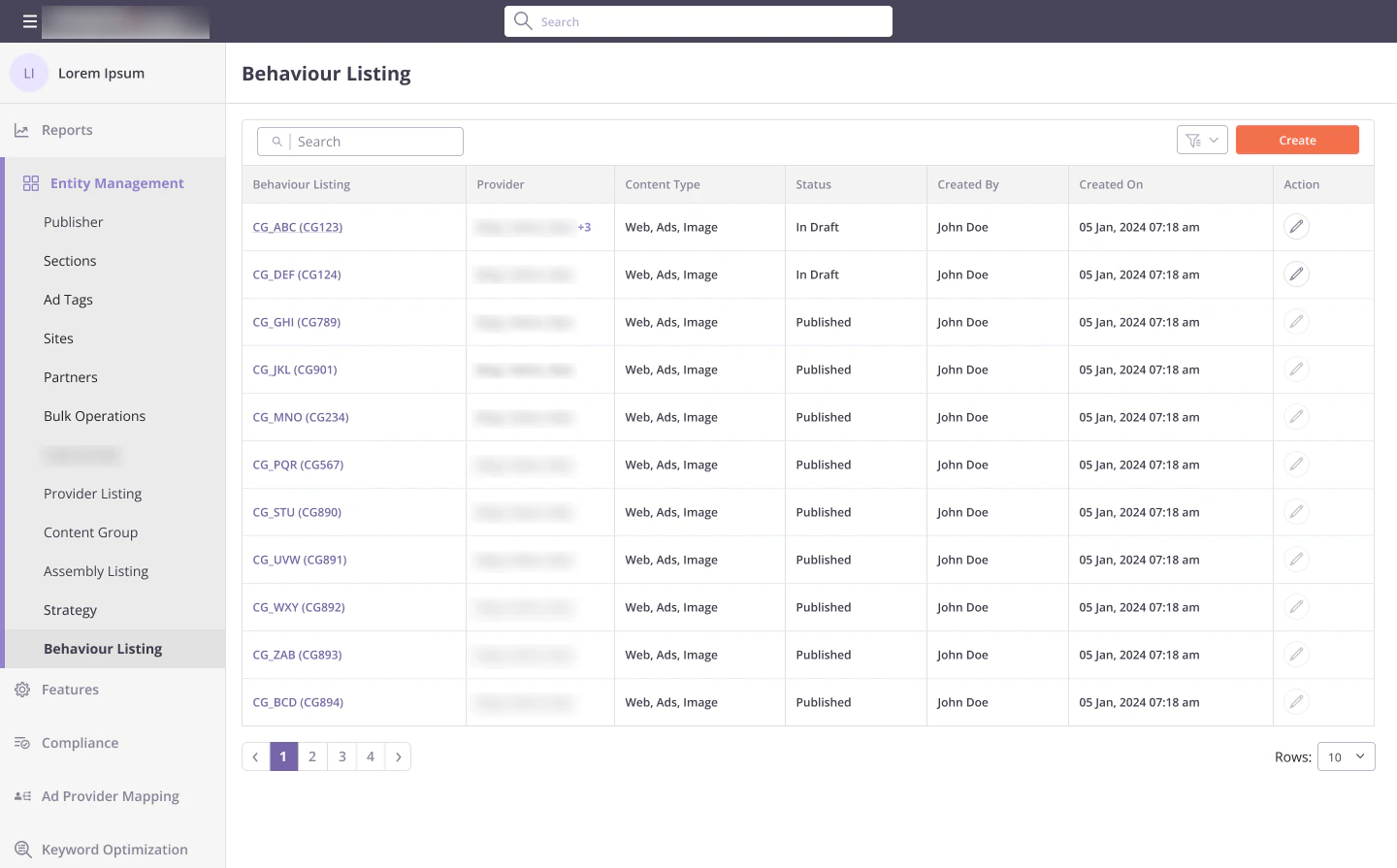Click the Reports chart icon in sidebar
The width and height of the screenshot is (1397, 868).
[x=21, y=130]
